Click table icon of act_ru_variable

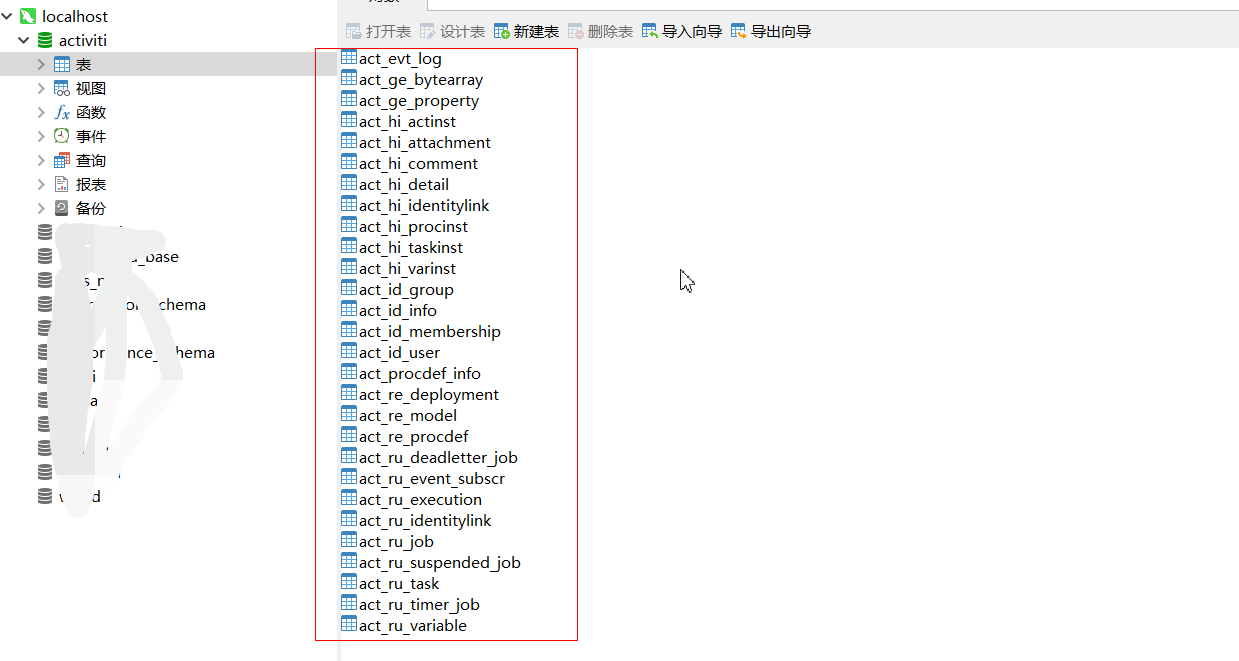(x=349, y=624)
